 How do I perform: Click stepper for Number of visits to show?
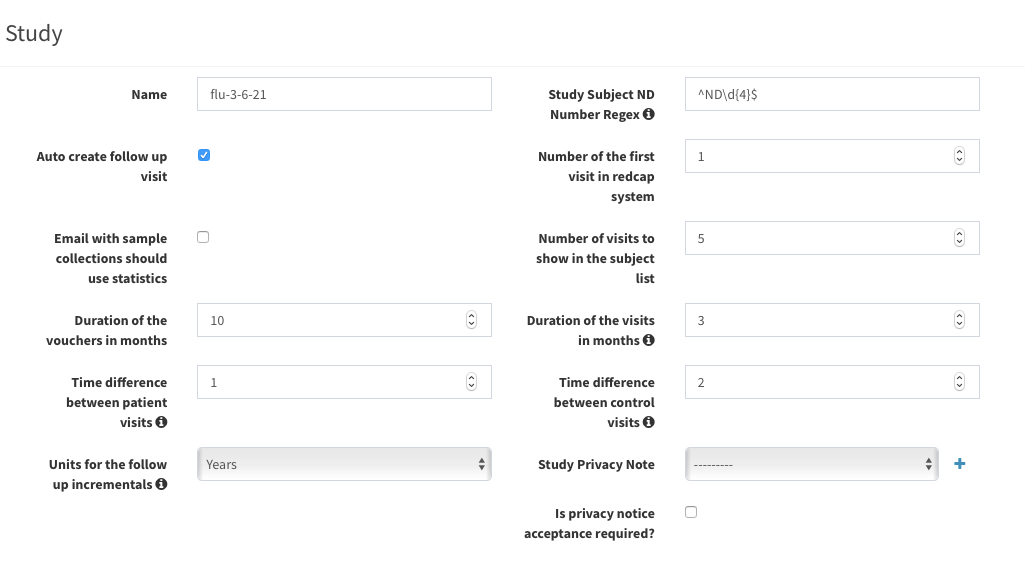pos(959,238)
